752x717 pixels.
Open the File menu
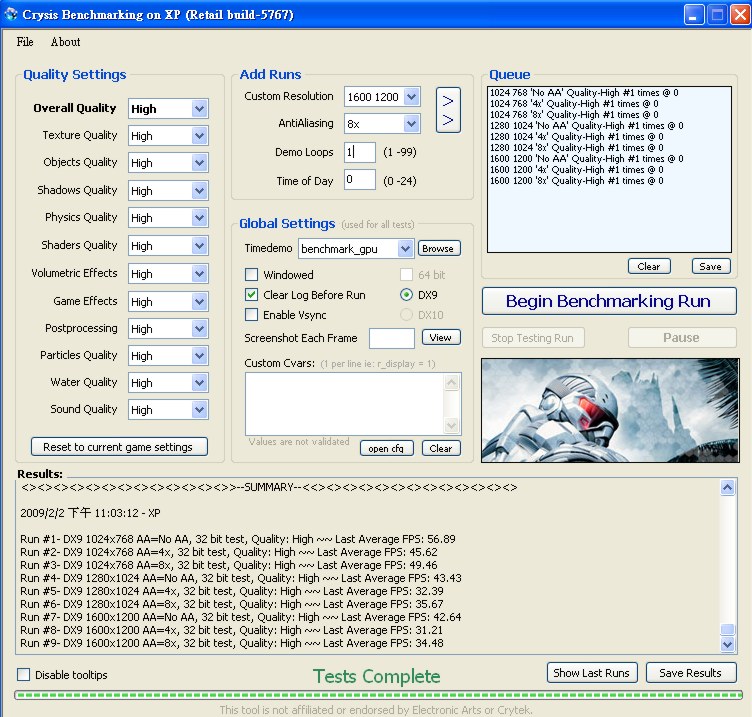pyautogui.click(x=25, y=42)
